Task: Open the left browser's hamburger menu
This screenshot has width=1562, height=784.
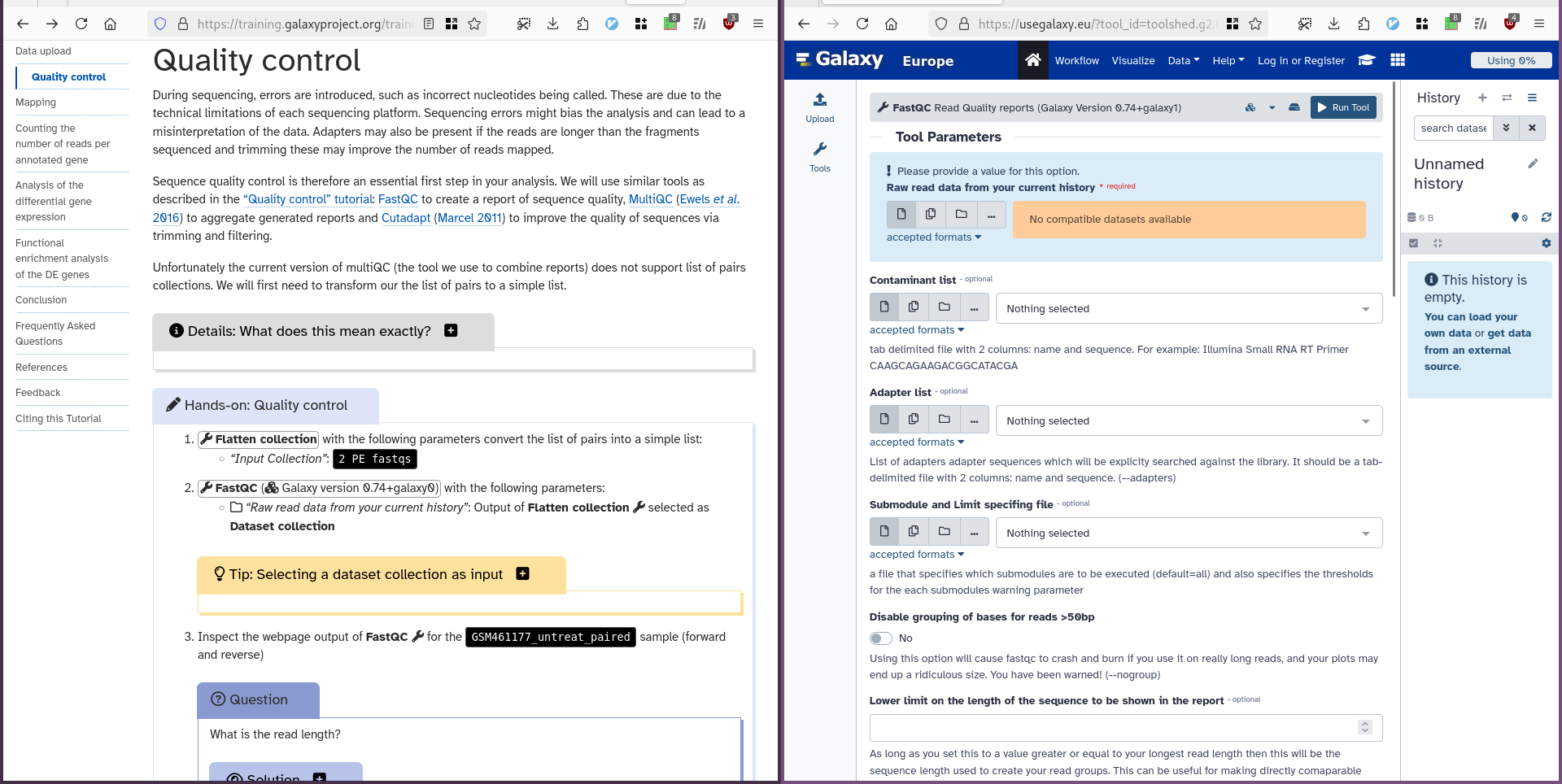Action: [x=758, y=24]
